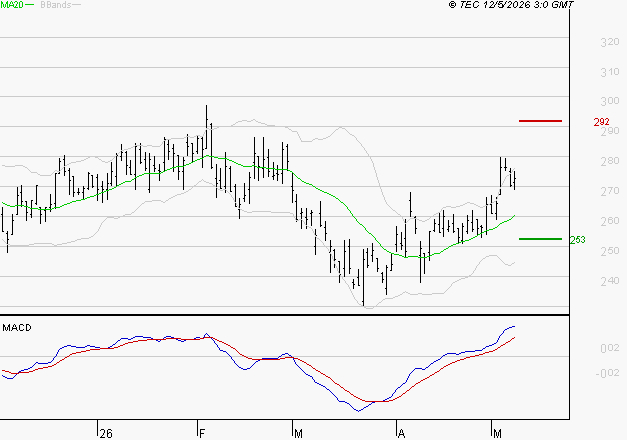Click the 240 price axis label
Image resolution: width=627 pixels, height=440 pixels.
tap(610, 281)
